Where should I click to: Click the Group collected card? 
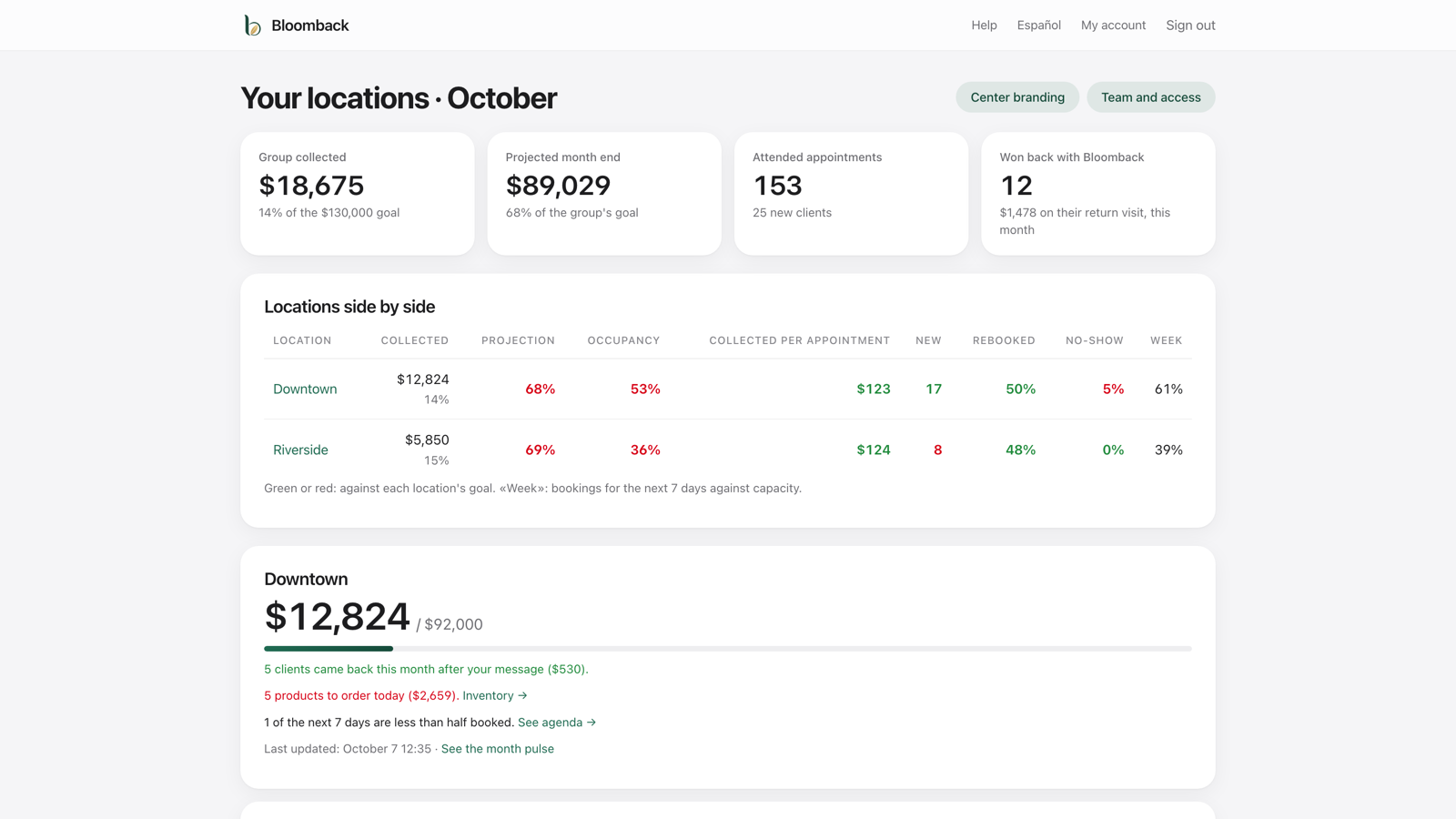(x=358, y=194)
